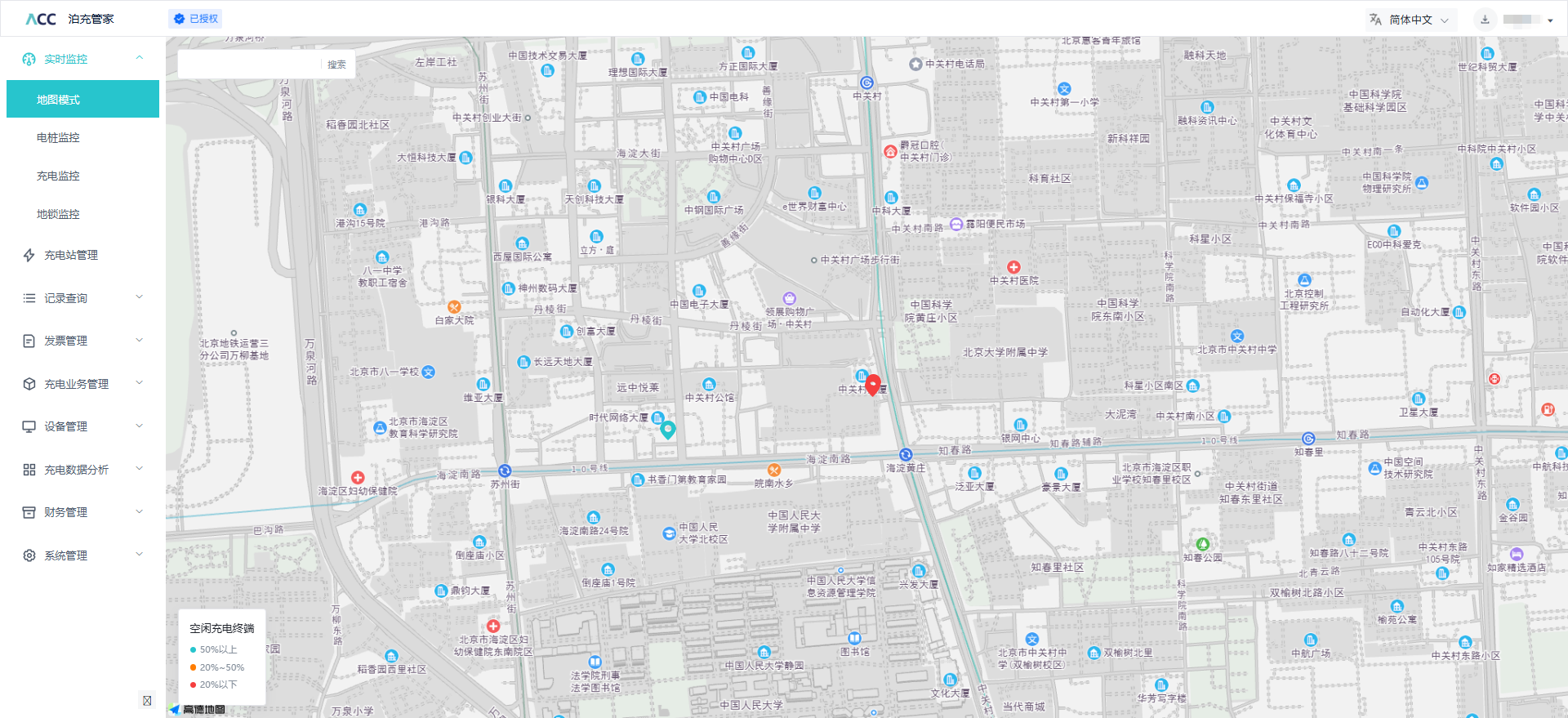Expand the 财务管理 chevron
This screenshot has height=718, width=1568.
tap(140, 511)
